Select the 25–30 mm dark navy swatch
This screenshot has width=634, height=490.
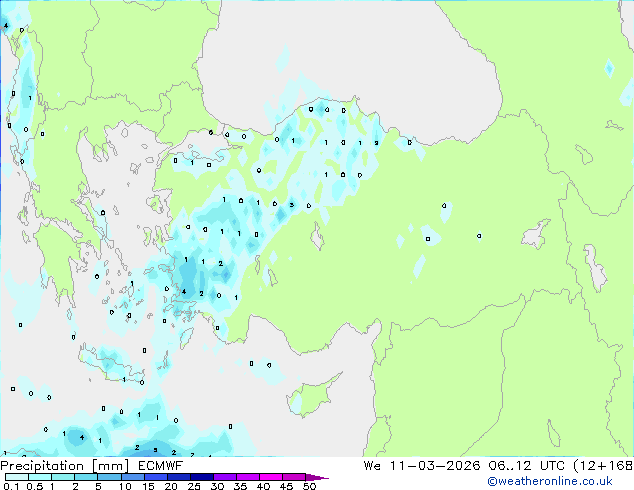[201, 477]
